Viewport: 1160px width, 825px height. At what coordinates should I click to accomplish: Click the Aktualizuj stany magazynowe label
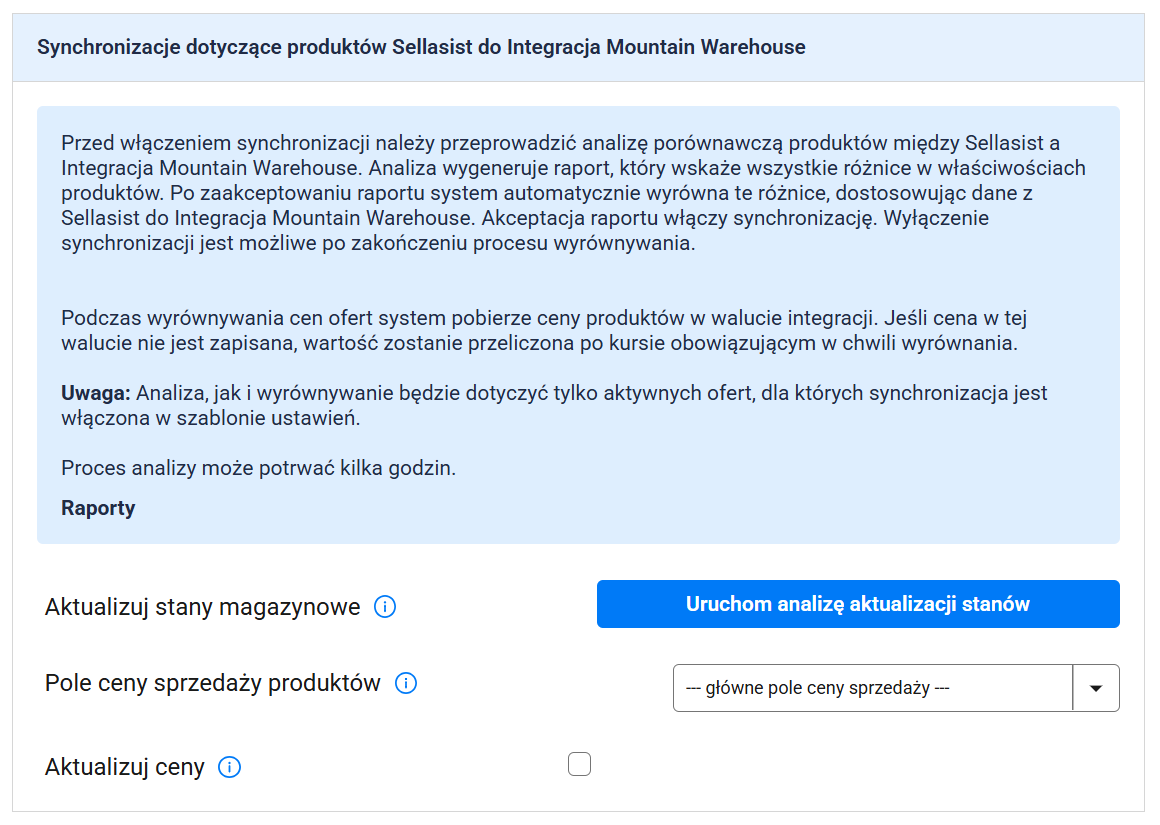tap(202, 607)
